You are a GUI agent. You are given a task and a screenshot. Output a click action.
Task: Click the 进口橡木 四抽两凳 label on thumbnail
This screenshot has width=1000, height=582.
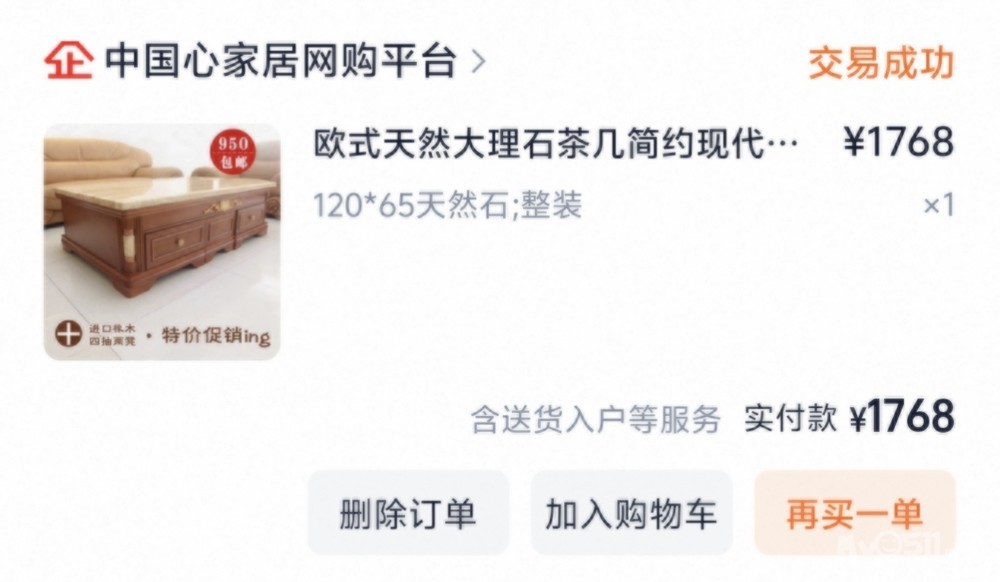pos(112,335)
